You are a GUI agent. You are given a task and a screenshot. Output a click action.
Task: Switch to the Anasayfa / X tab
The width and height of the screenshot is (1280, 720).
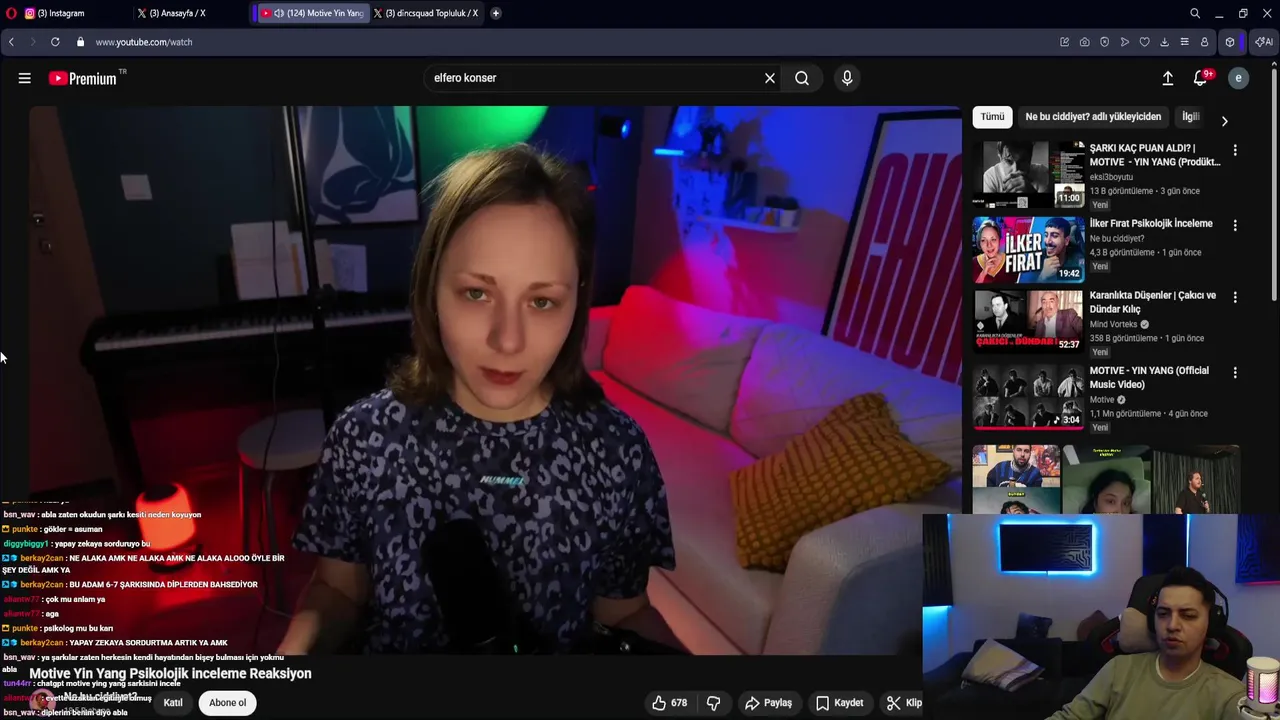[190, 13]
